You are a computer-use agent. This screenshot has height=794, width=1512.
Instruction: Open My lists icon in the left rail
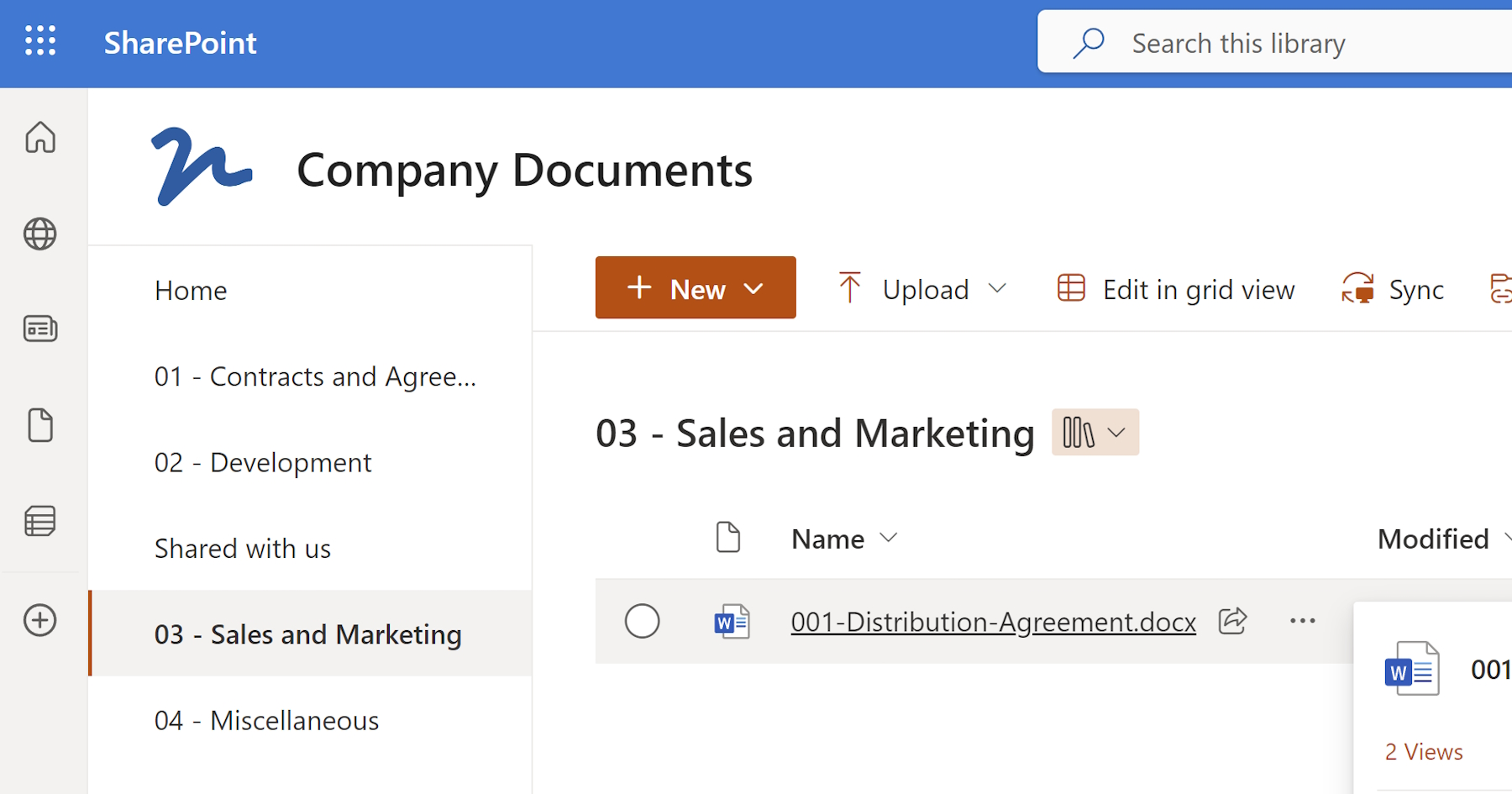coord(40,521)
